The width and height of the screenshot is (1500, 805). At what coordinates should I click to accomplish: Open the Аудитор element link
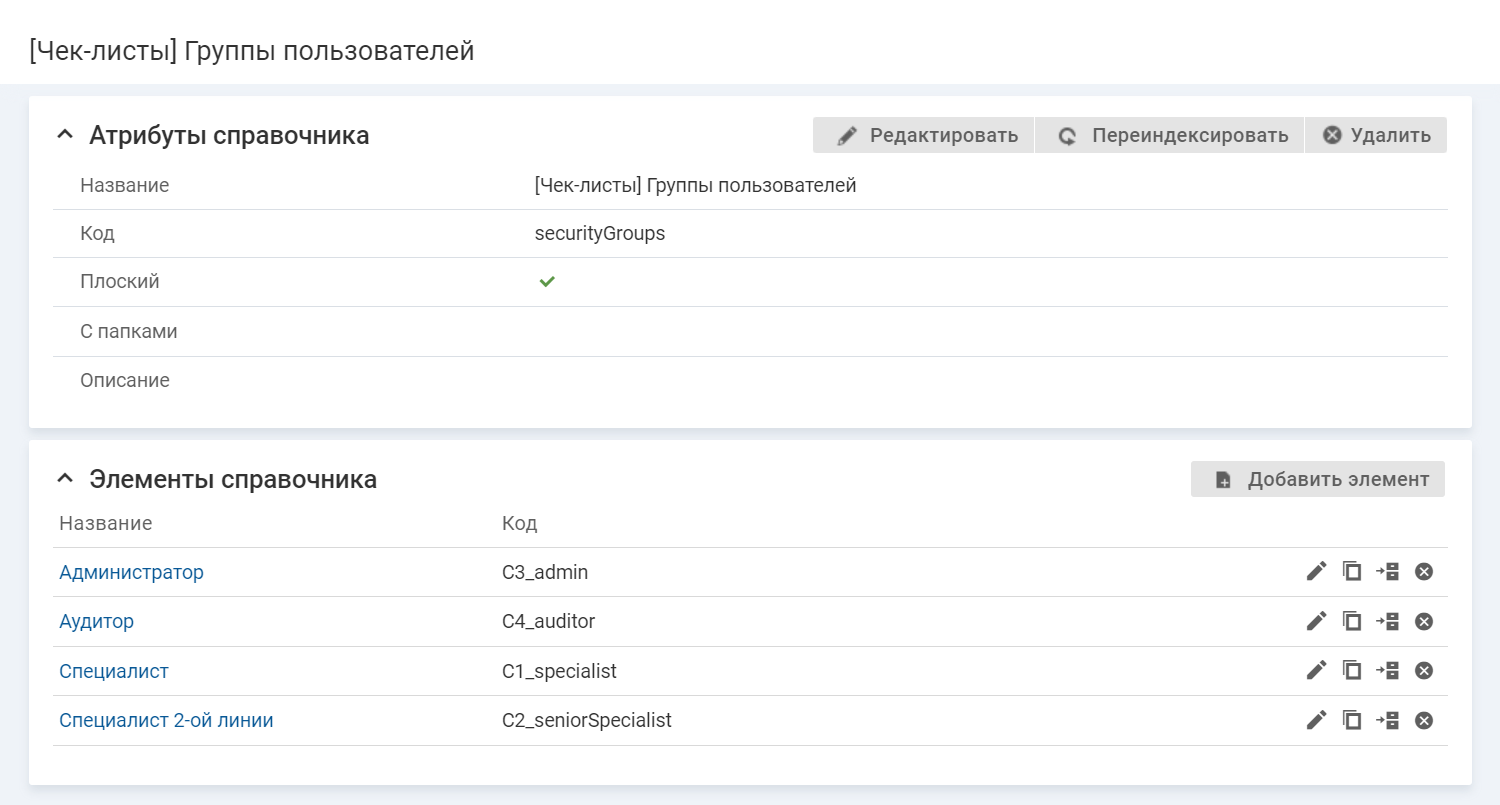pyautogui.click(x=96, y=621)
